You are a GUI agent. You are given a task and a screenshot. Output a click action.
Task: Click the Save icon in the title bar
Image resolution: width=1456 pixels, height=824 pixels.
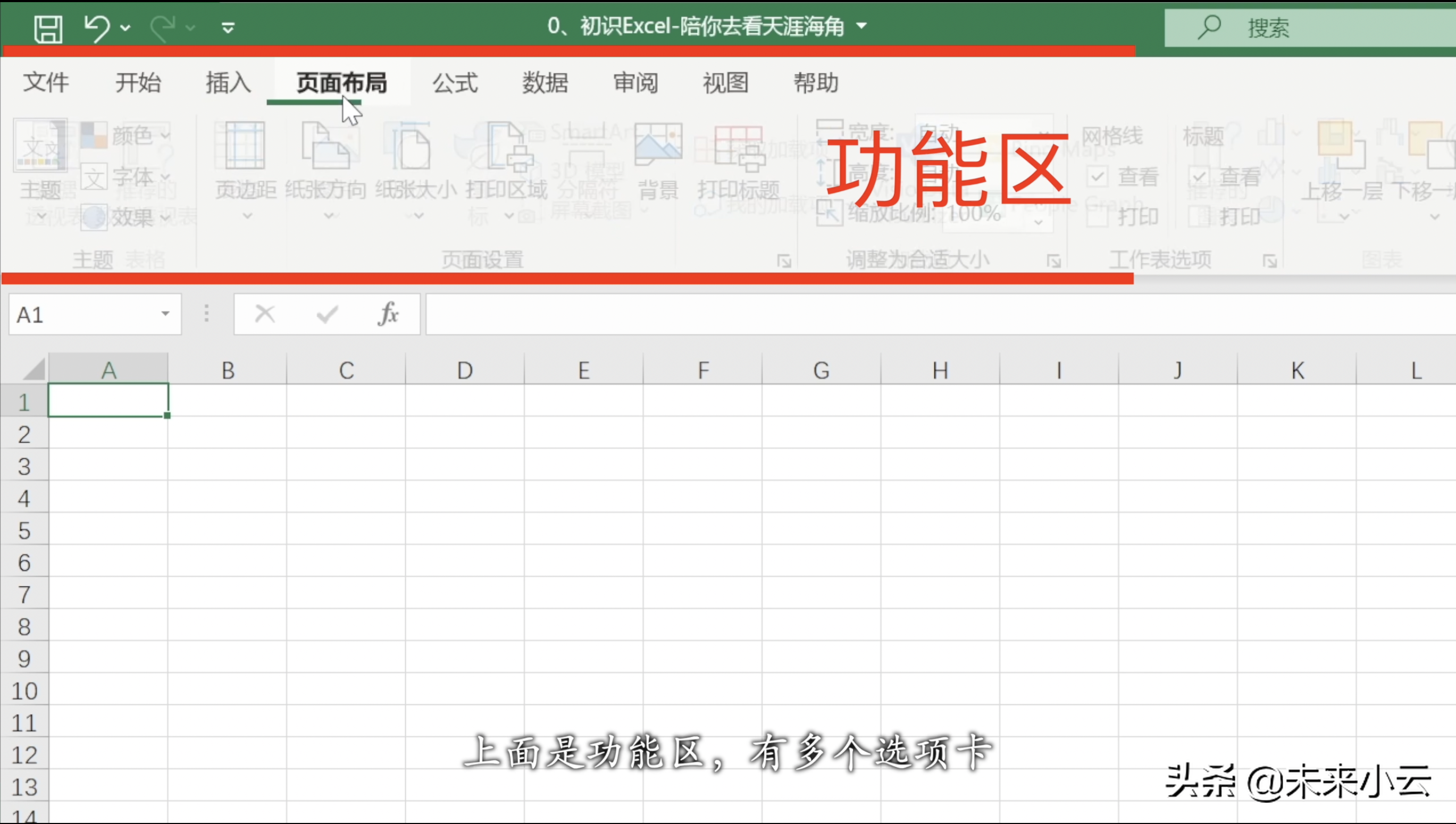(x=48, y=28)
